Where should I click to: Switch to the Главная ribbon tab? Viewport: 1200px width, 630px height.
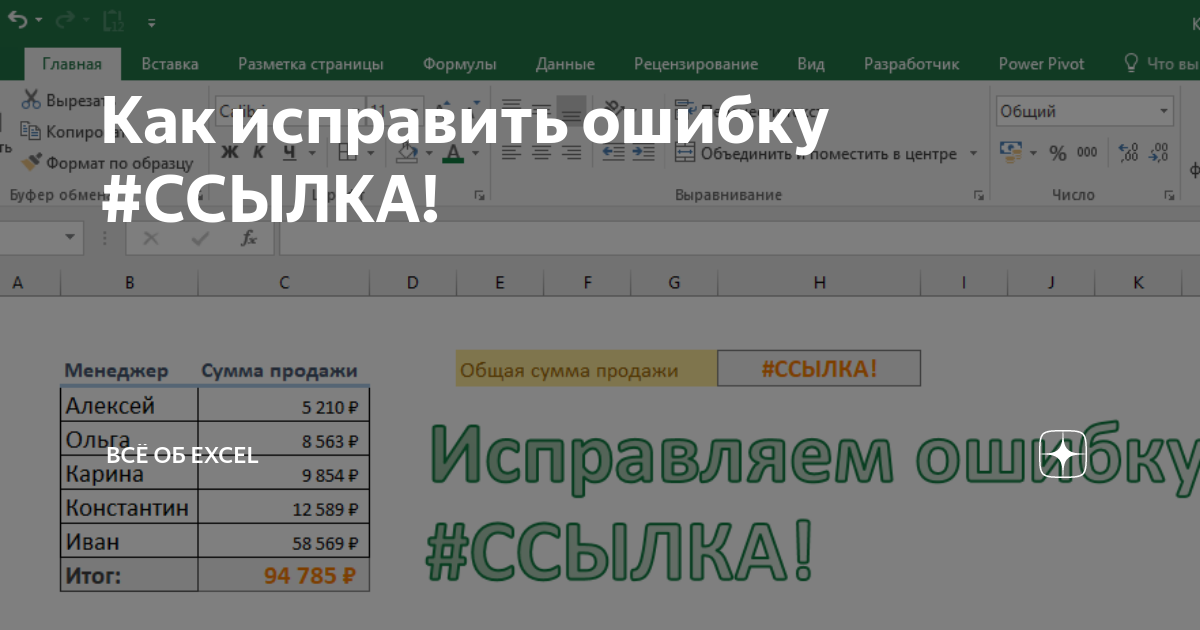coord(72,64)
